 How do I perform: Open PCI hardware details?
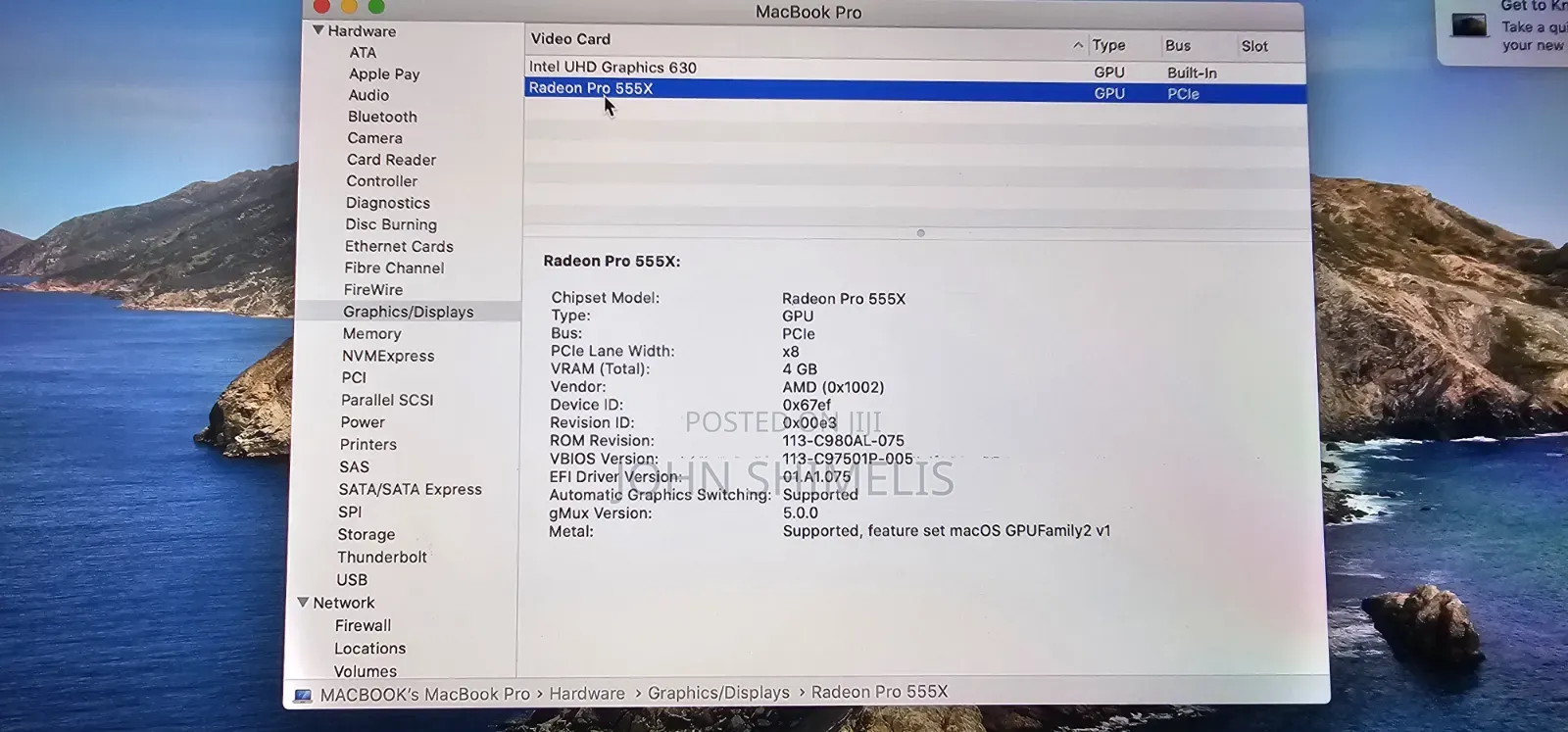tap(354, 378)
